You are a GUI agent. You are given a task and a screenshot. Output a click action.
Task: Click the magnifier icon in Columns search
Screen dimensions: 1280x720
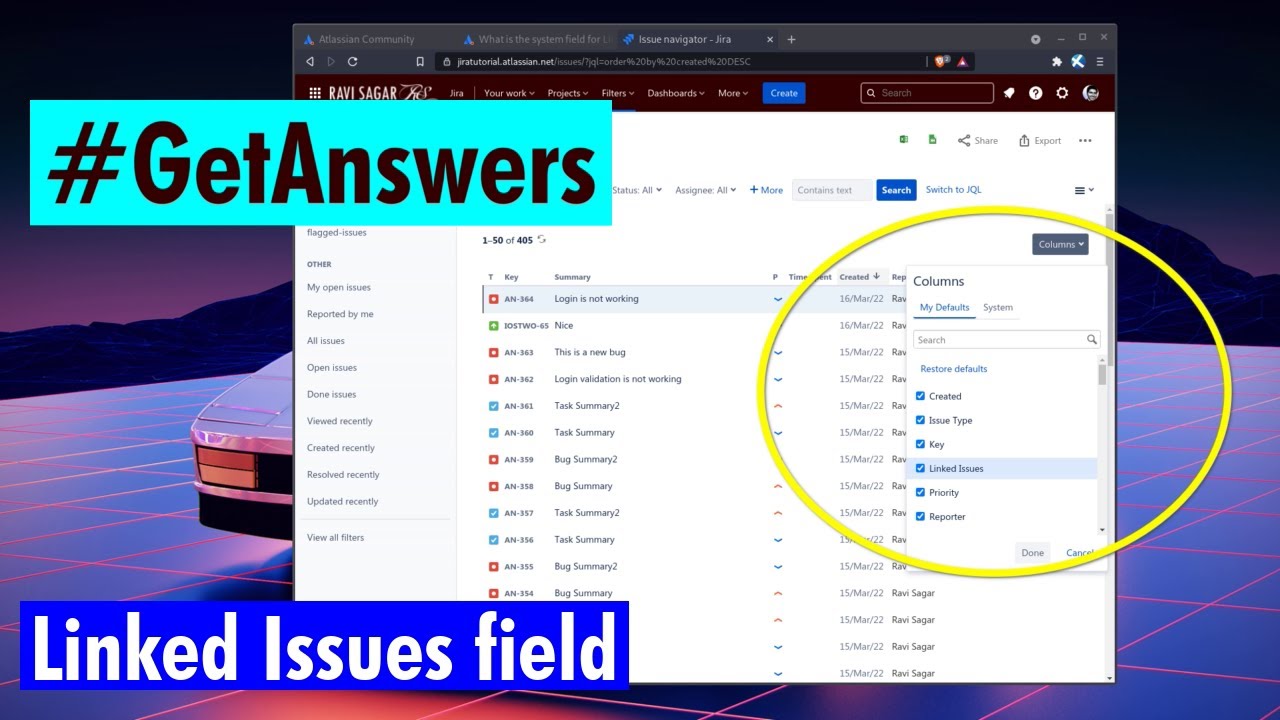tap(1092, 340)
